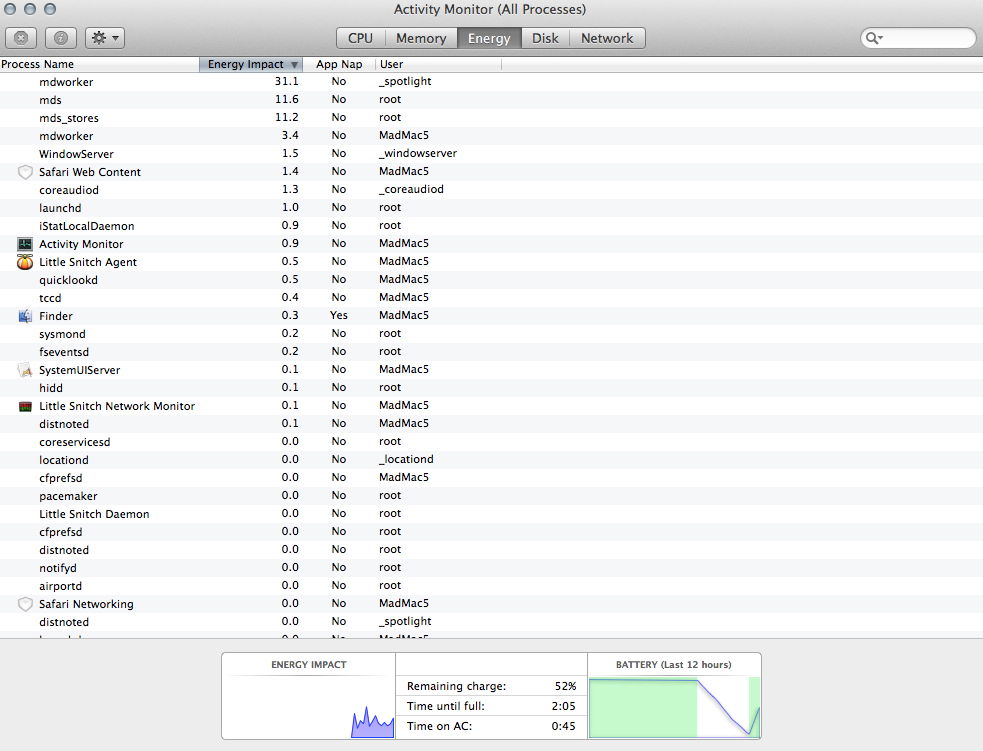Open the search magnifier options dropdown
983x751 pixels.
tap(874, 38)
